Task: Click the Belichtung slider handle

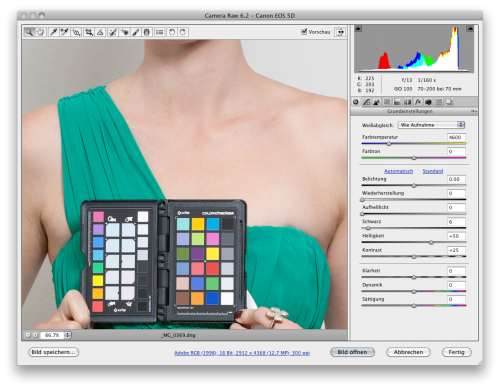Action: pos(414,185)
